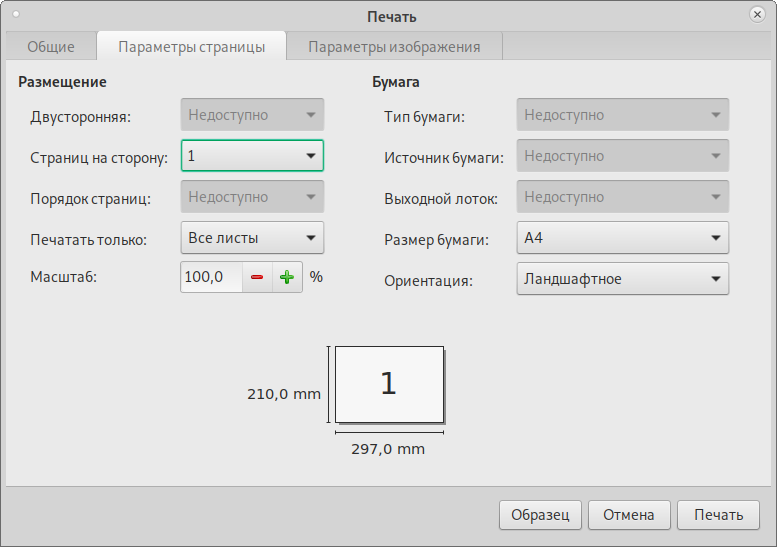Image resolution: width=777 pixels, height=547 pixels.
Task: Click the green plus icon for Масштаб
Action: (x=287, y=277)
